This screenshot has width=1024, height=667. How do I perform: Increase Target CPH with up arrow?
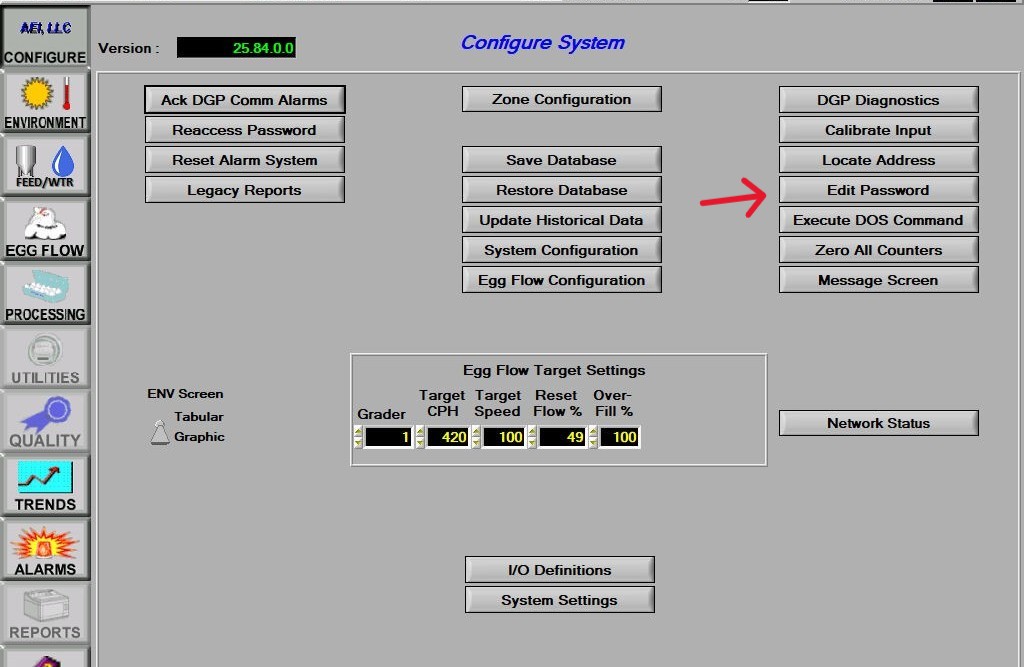coord(420,432)
